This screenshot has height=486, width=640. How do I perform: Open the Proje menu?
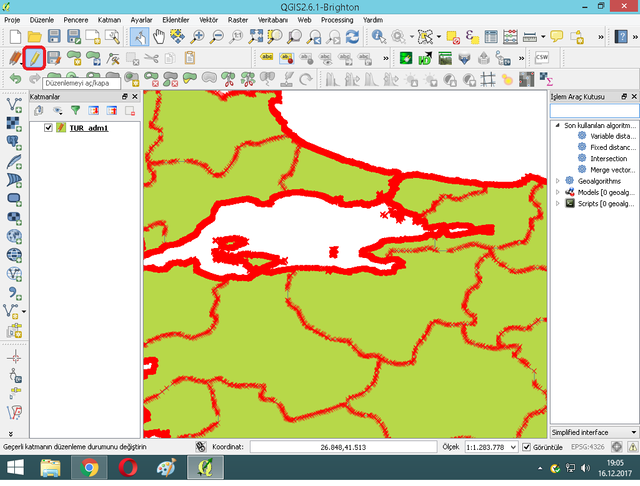pyautogui.click(x=12, y=20)
